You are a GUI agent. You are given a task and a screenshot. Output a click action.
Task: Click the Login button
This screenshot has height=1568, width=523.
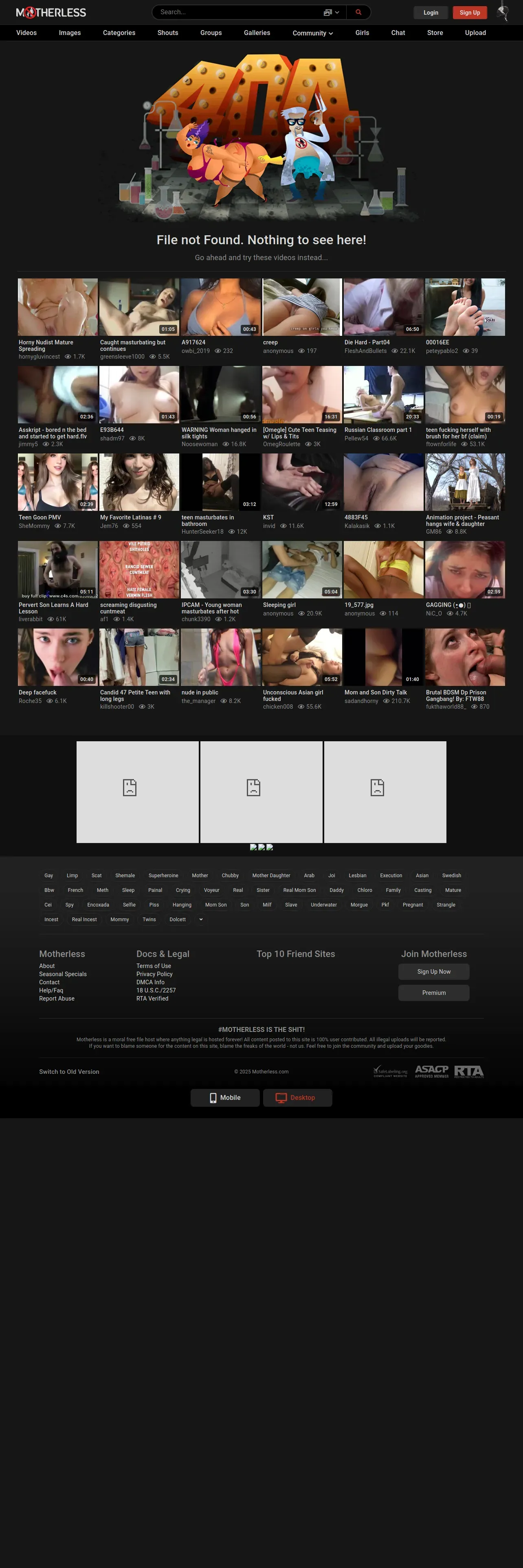431,12
